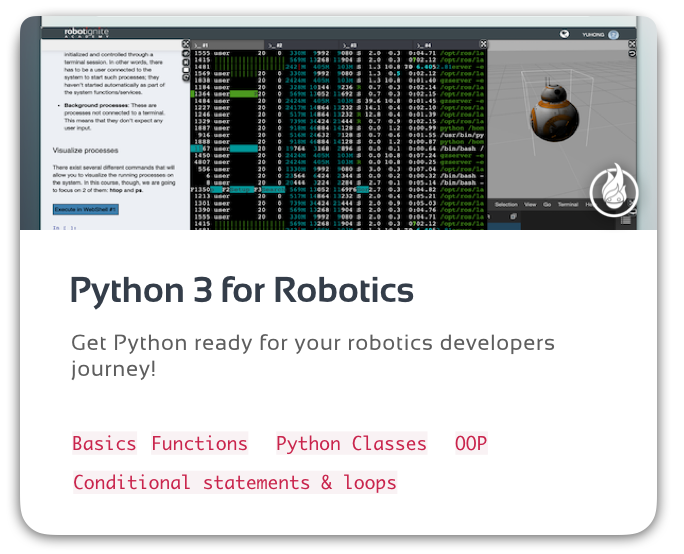Close the terminal panel with X icon
Screen dimensions: 684x554
pos(483,44)
